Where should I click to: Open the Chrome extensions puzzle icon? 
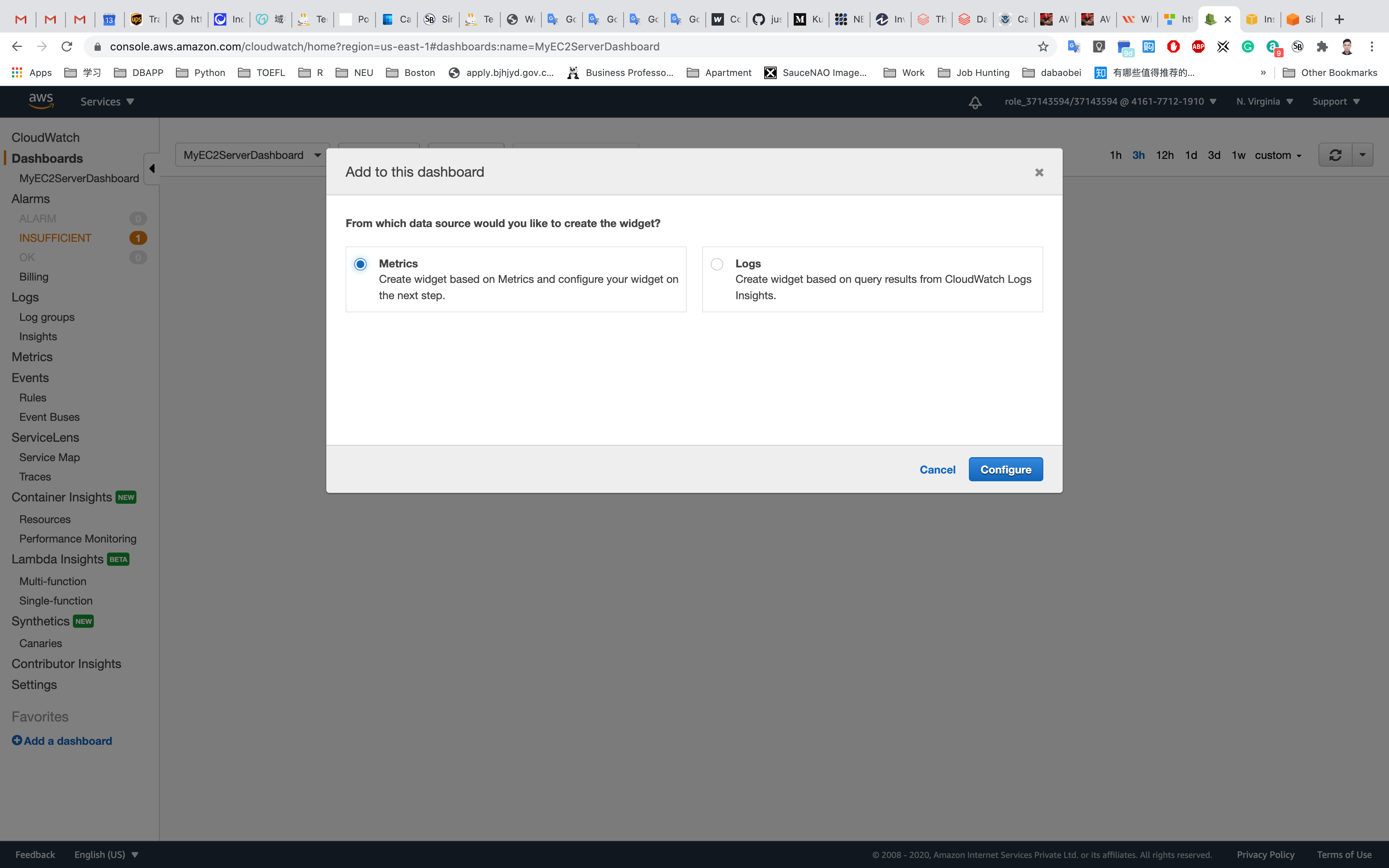(x=1322, y=46)
